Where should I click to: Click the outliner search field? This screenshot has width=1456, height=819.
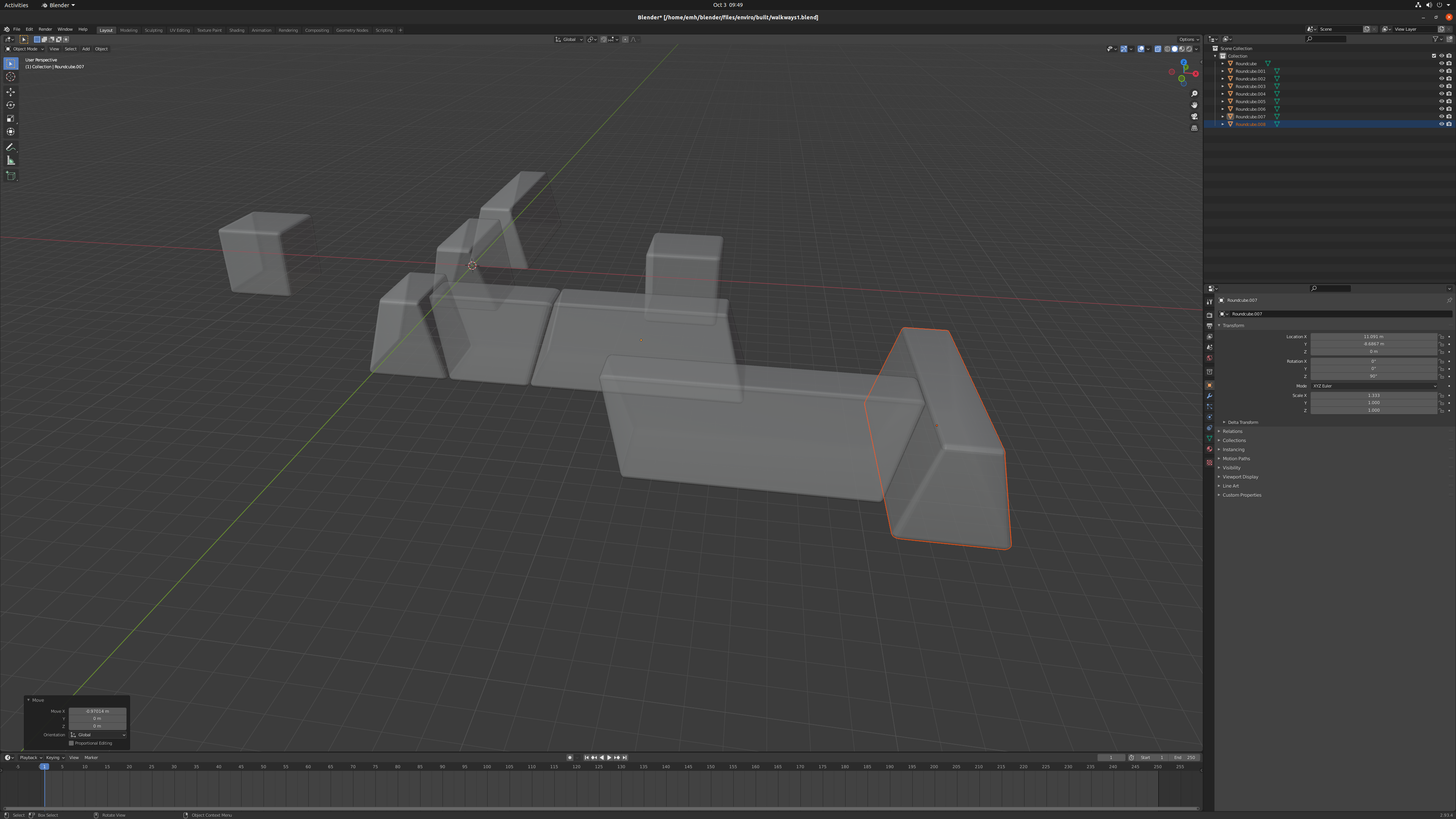(x=1326, y=39)
